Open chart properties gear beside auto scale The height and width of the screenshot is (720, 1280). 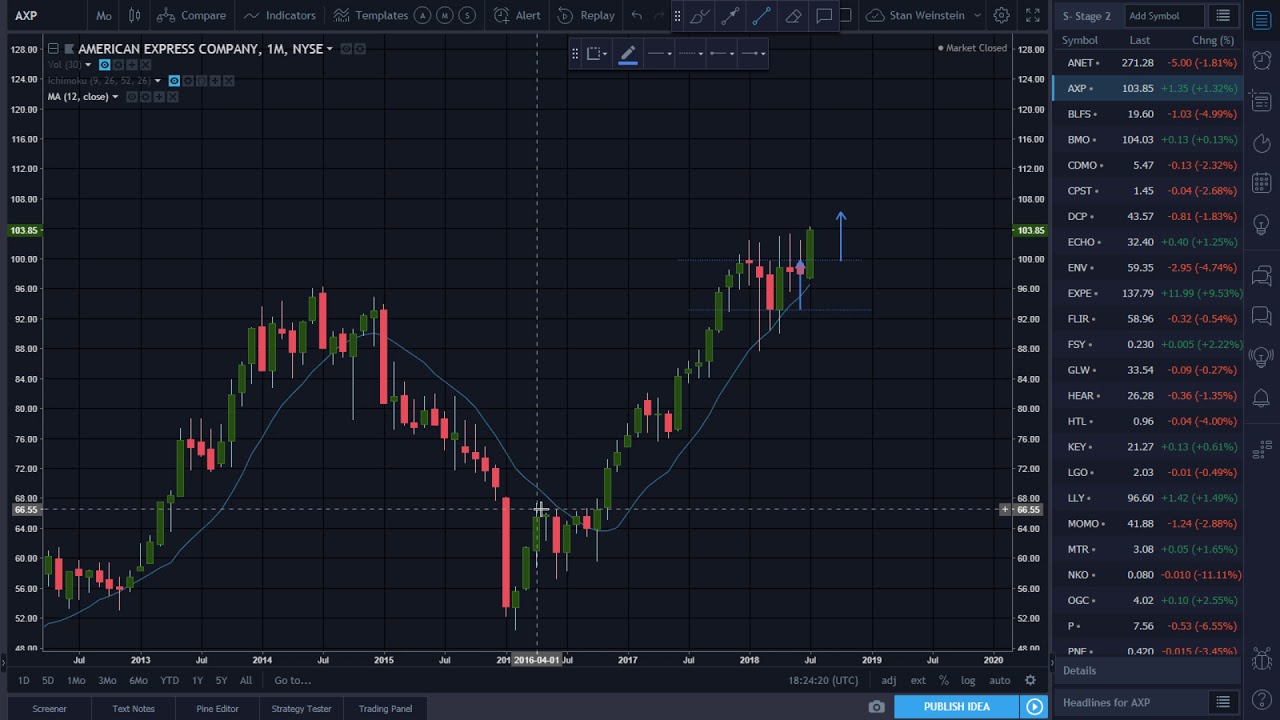(1030, 680)
